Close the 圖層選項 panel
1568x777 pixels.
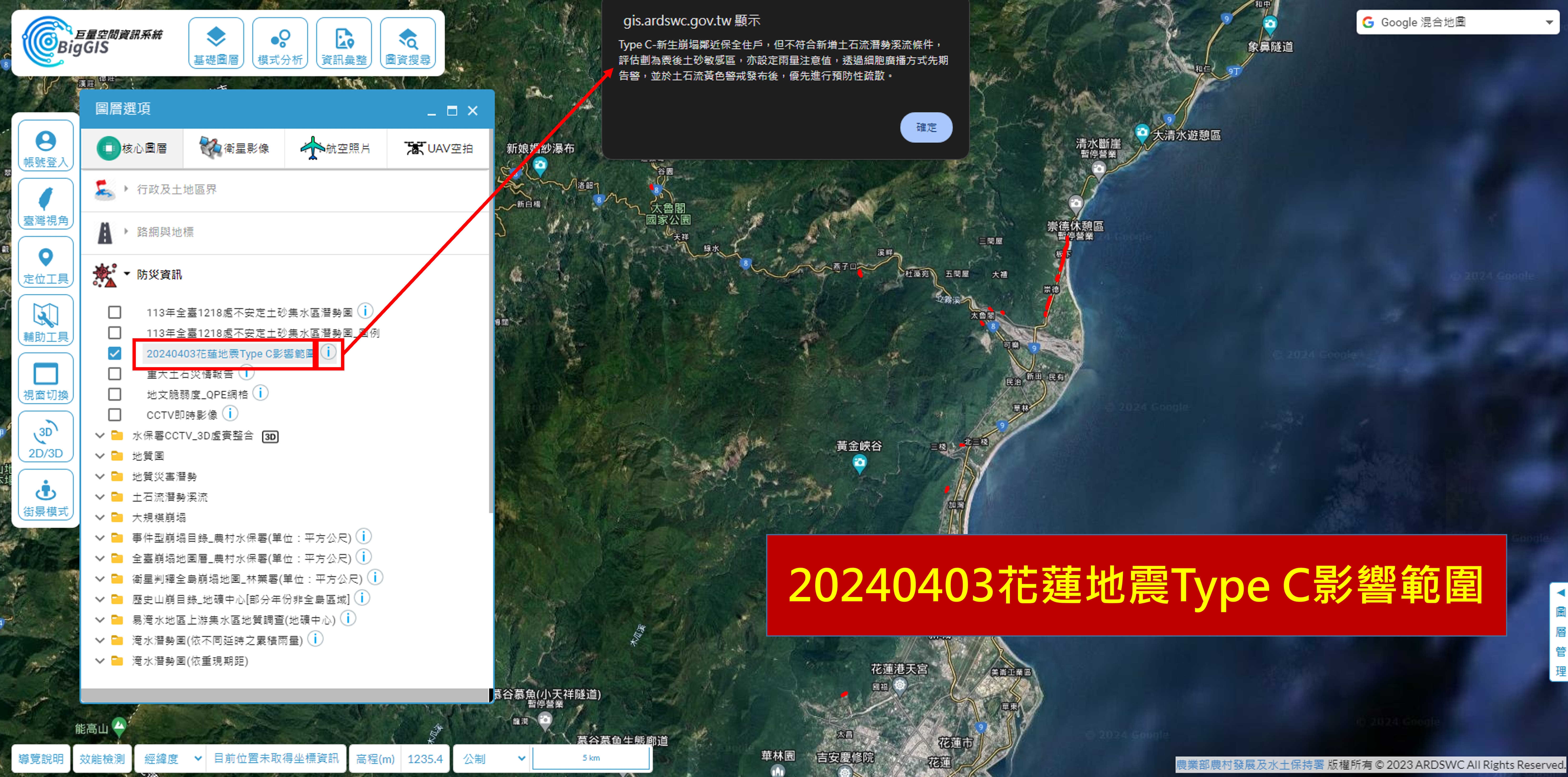coord(472,111)
